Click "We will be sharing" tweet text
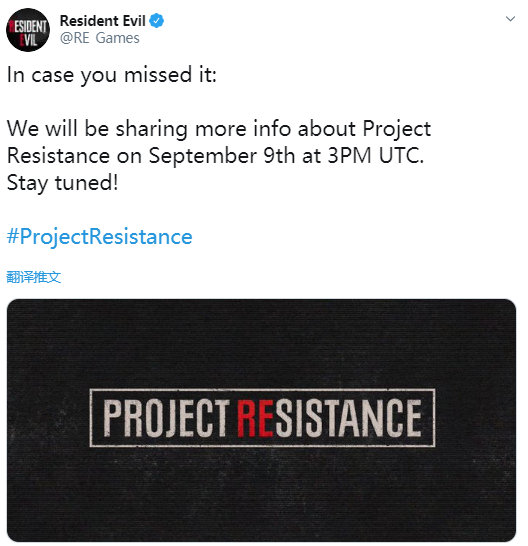The image size is (528, 546). [x=98, y=129]
